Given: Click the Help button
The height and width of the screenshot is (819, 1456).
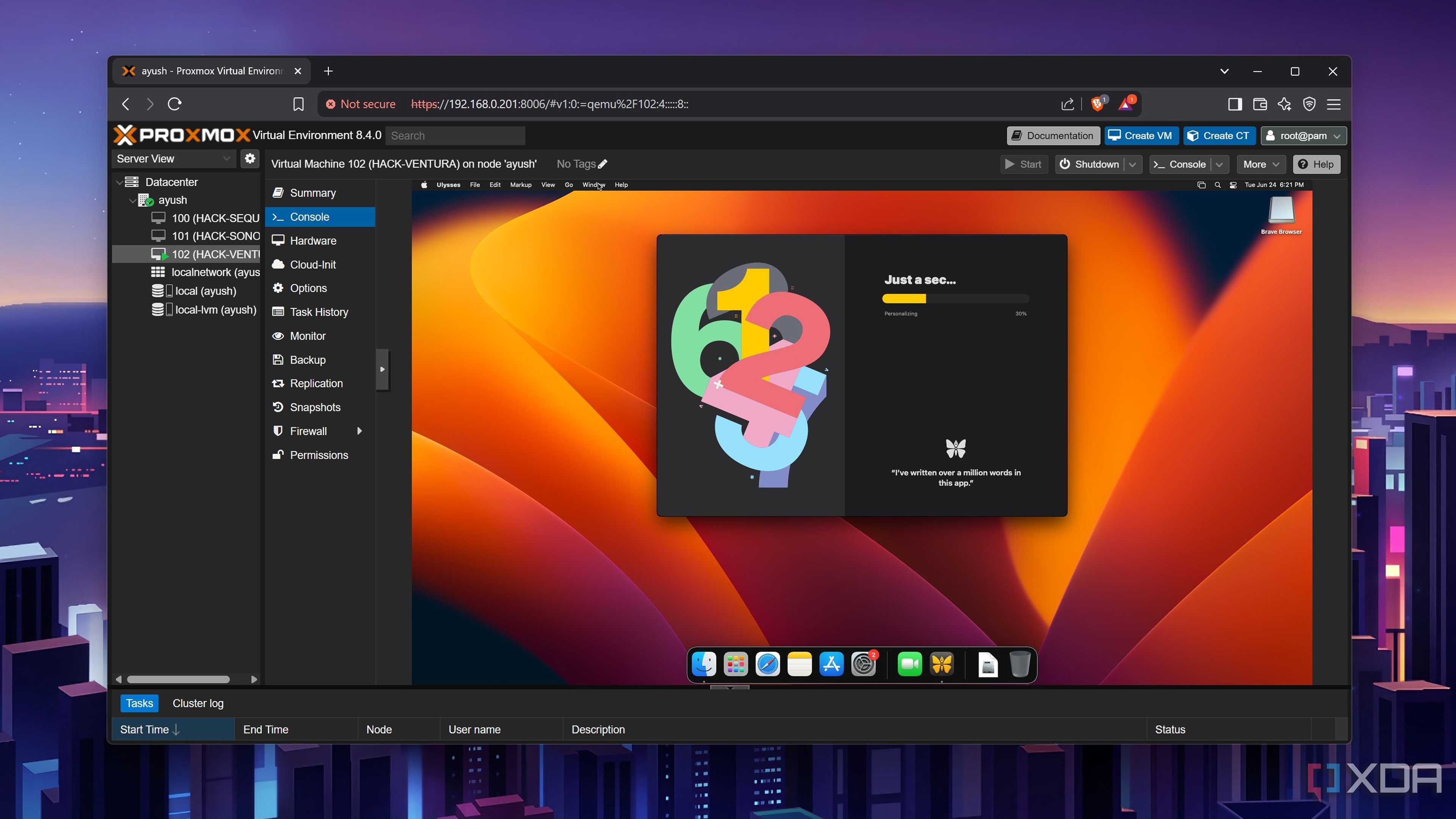Looking at the screenshot, I should pos(1316,165).
